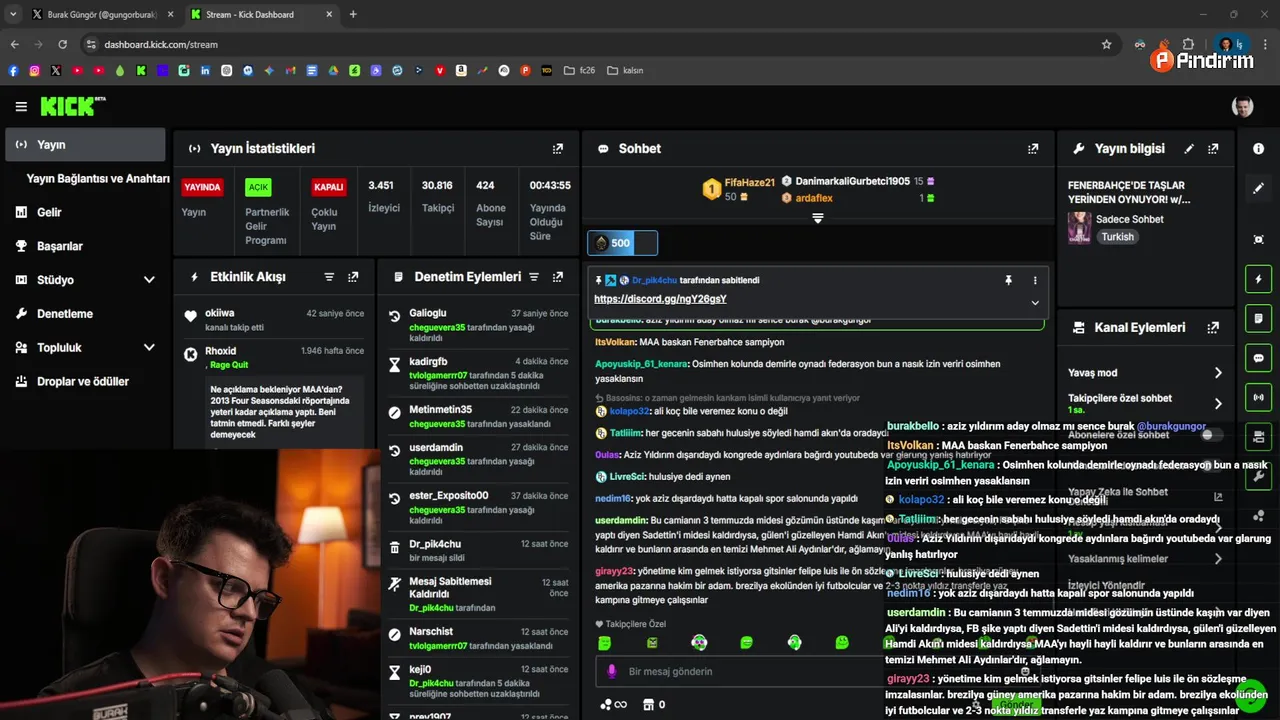Toggle the document widget in right toolbar
The height and width of the screenshot is (720, 1280).
[1258, 318]
